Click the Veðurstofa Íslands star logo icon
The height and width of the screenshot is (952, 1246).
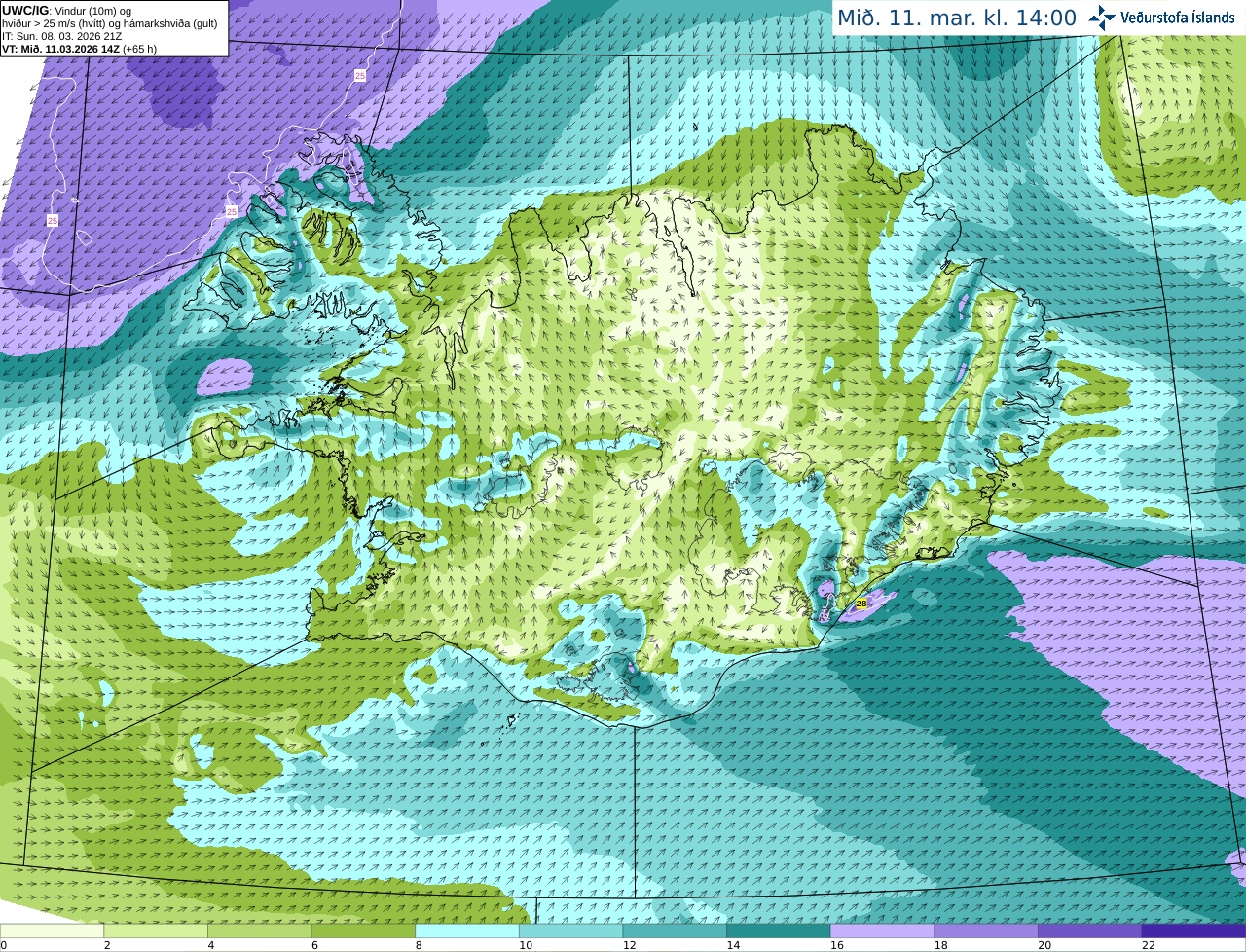[x=1102, y=18]
